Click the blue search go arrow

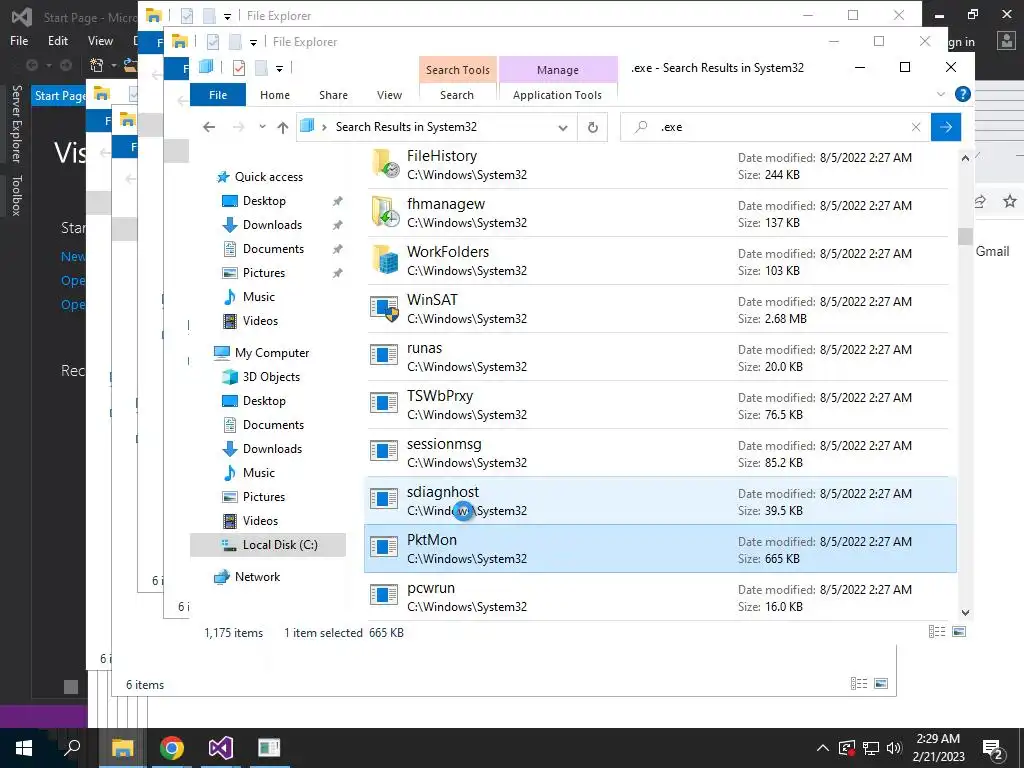pos(946,127)
